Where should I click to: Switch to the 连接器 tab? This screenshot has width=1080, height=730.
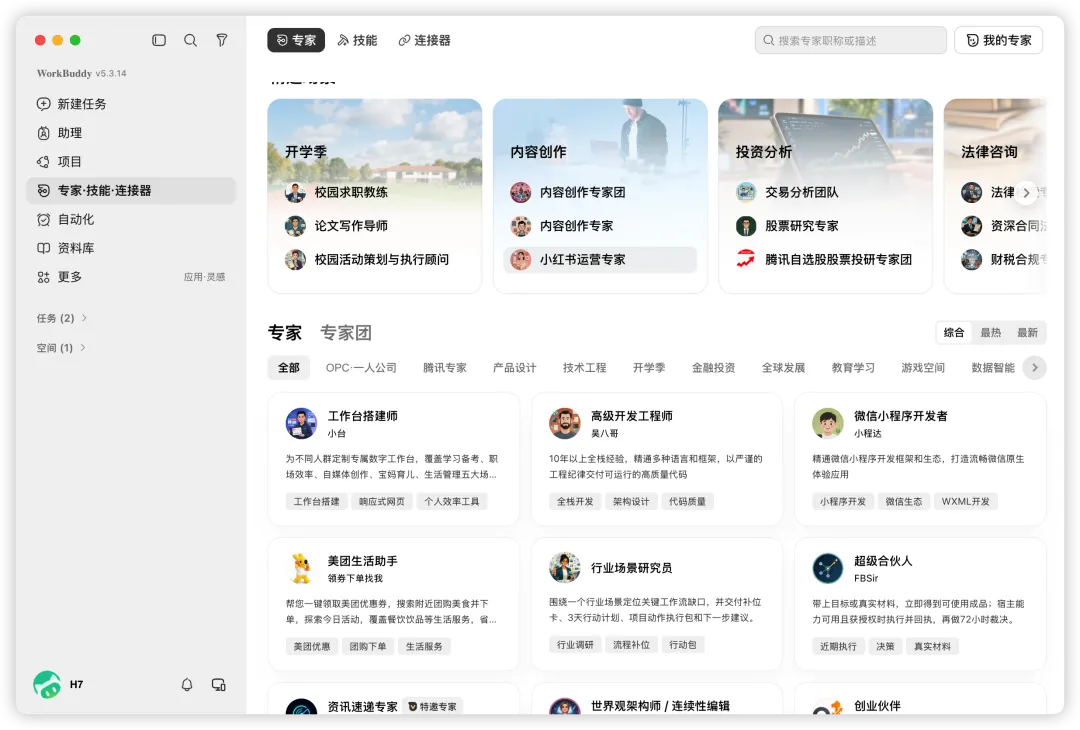(x=424, y=41)
